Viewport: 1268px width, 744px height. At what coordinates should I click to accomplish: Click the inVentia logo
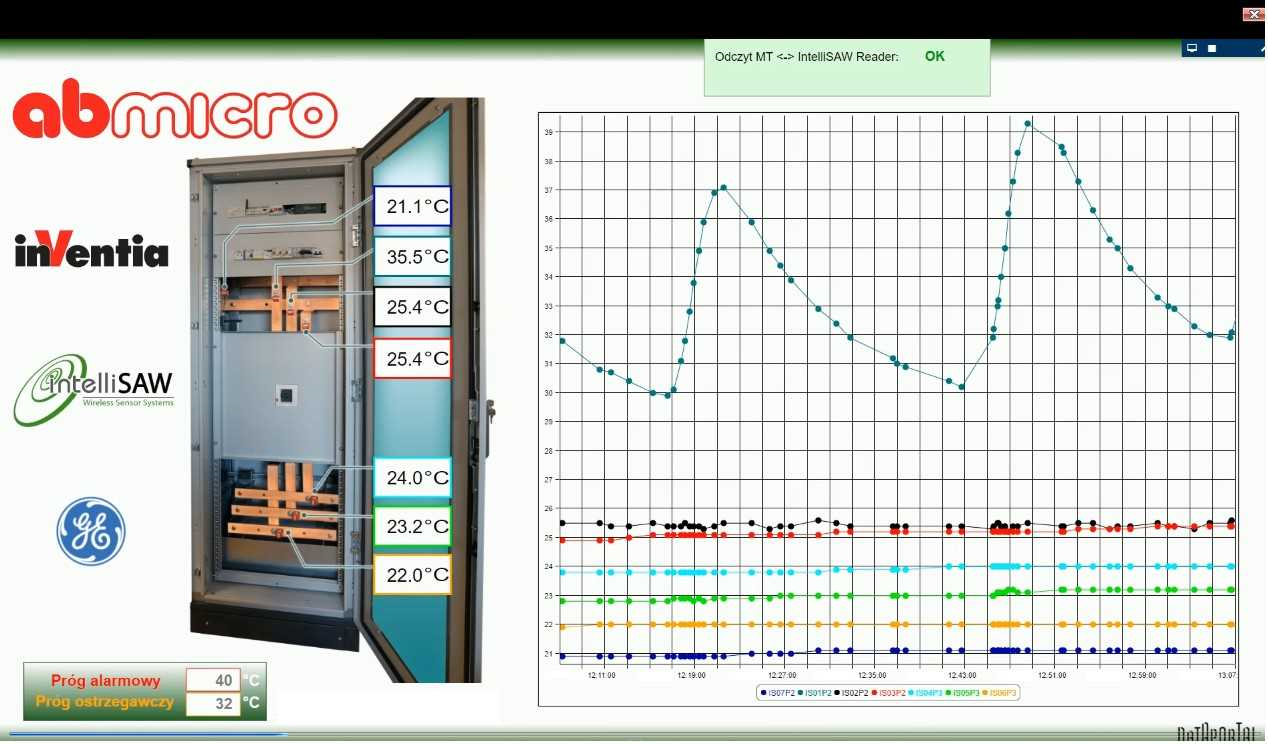pos(92,250)
